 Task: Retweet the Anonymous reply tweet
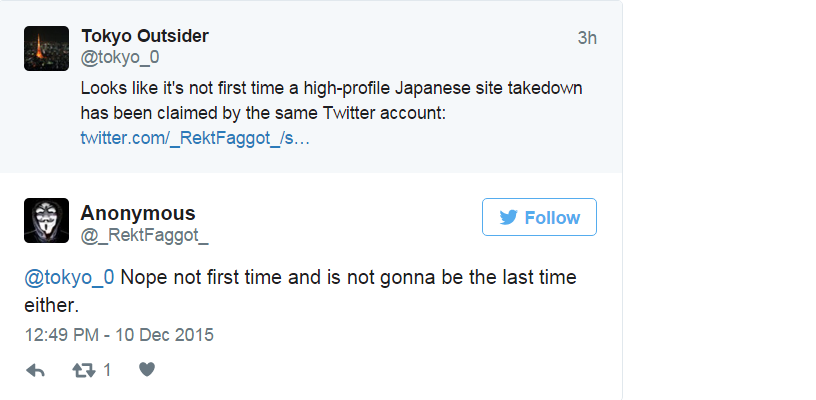pyautogui.click(x=83, y=370)
